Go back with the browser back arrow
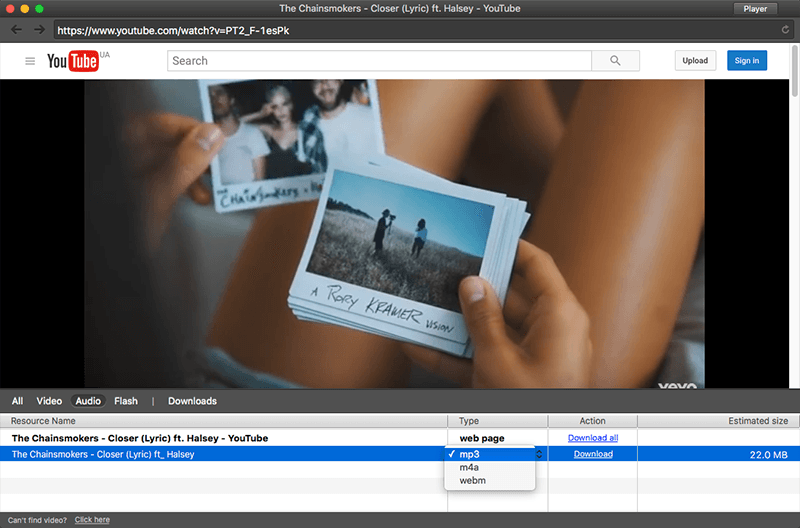This screenshot has width=800, height=528. click(16, 30)
